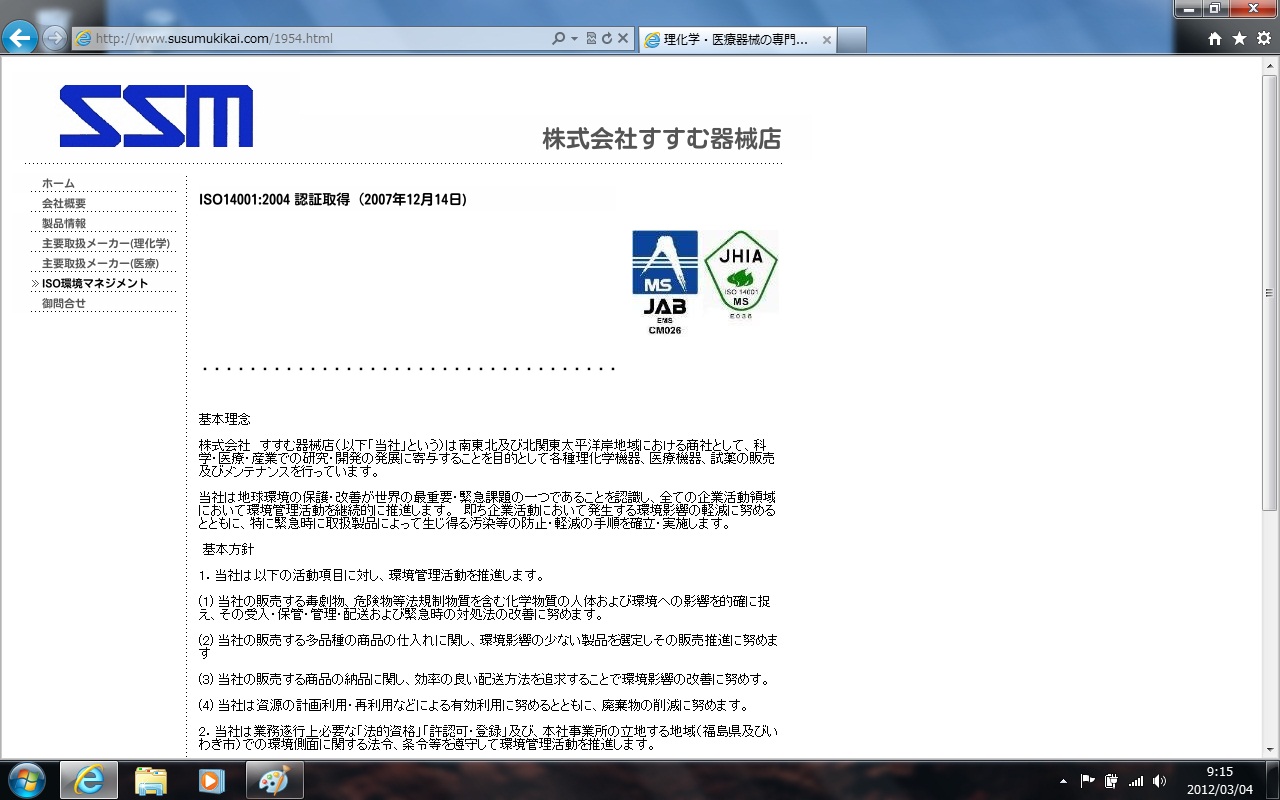Click the power plug battery tray icon

point(1111,781)
